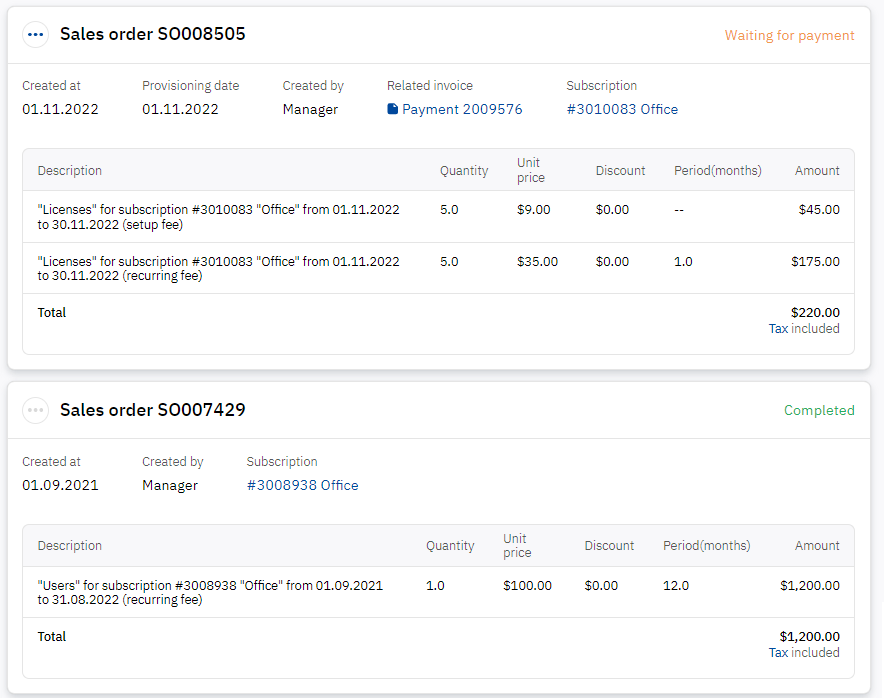Click the Tax link in SO008505 total

point(777,328)
